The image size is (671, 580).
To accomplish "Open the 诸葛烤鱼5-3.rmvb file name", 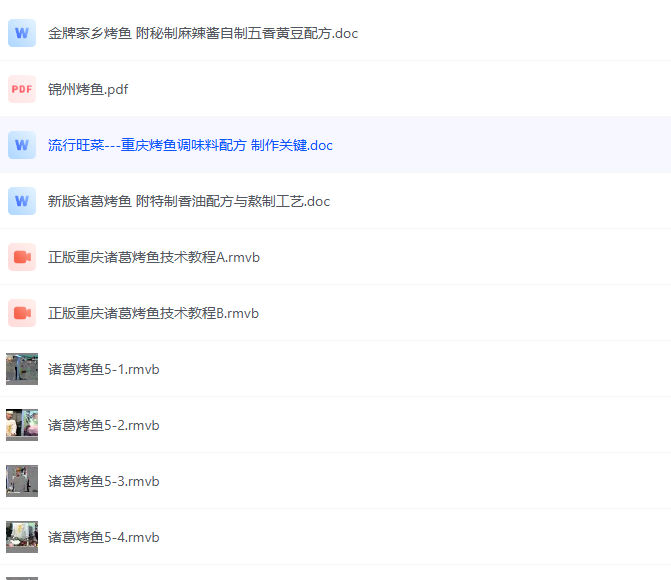I will (104, 481).
